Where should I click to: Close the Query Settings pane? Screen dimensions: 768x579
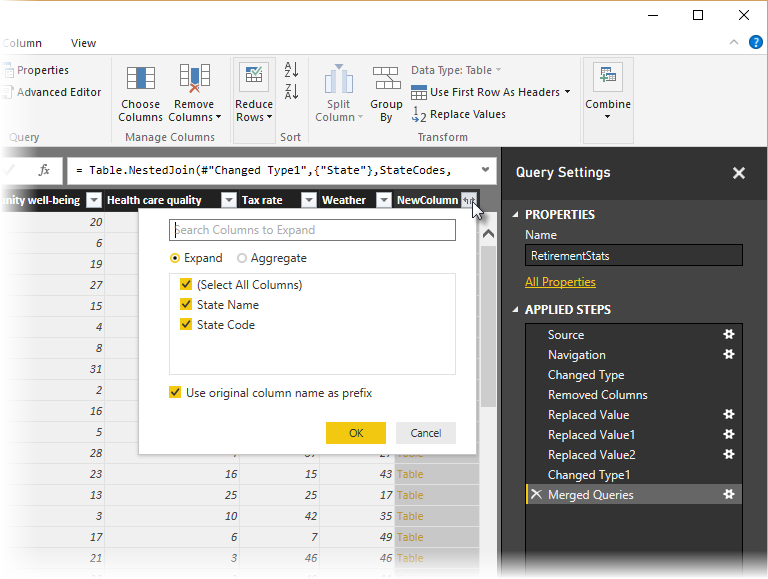click(x=739, y=173)
